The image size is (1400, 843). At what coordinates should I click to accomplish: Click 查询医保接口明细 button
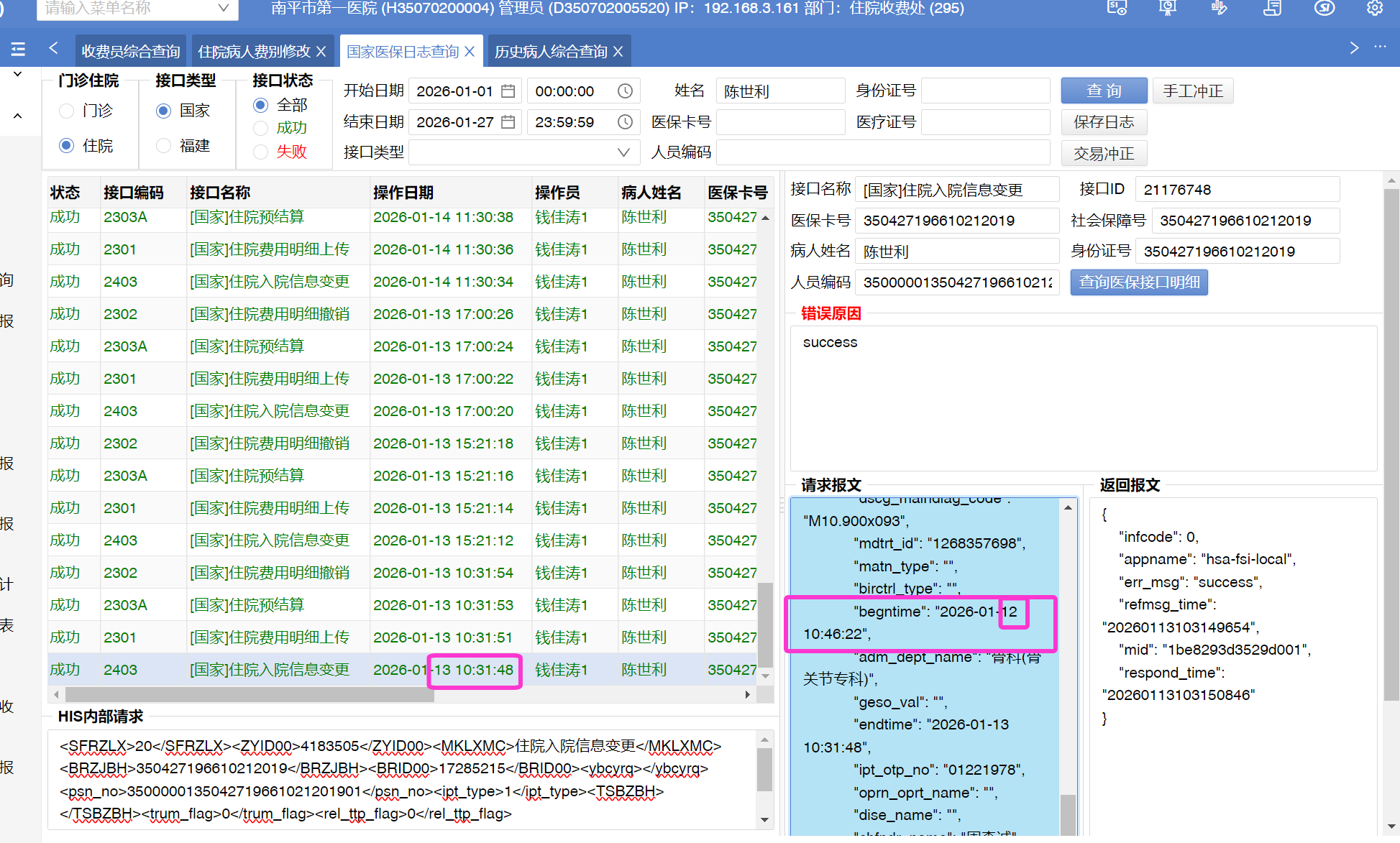pyautogui.click(x=1138, y=282)
